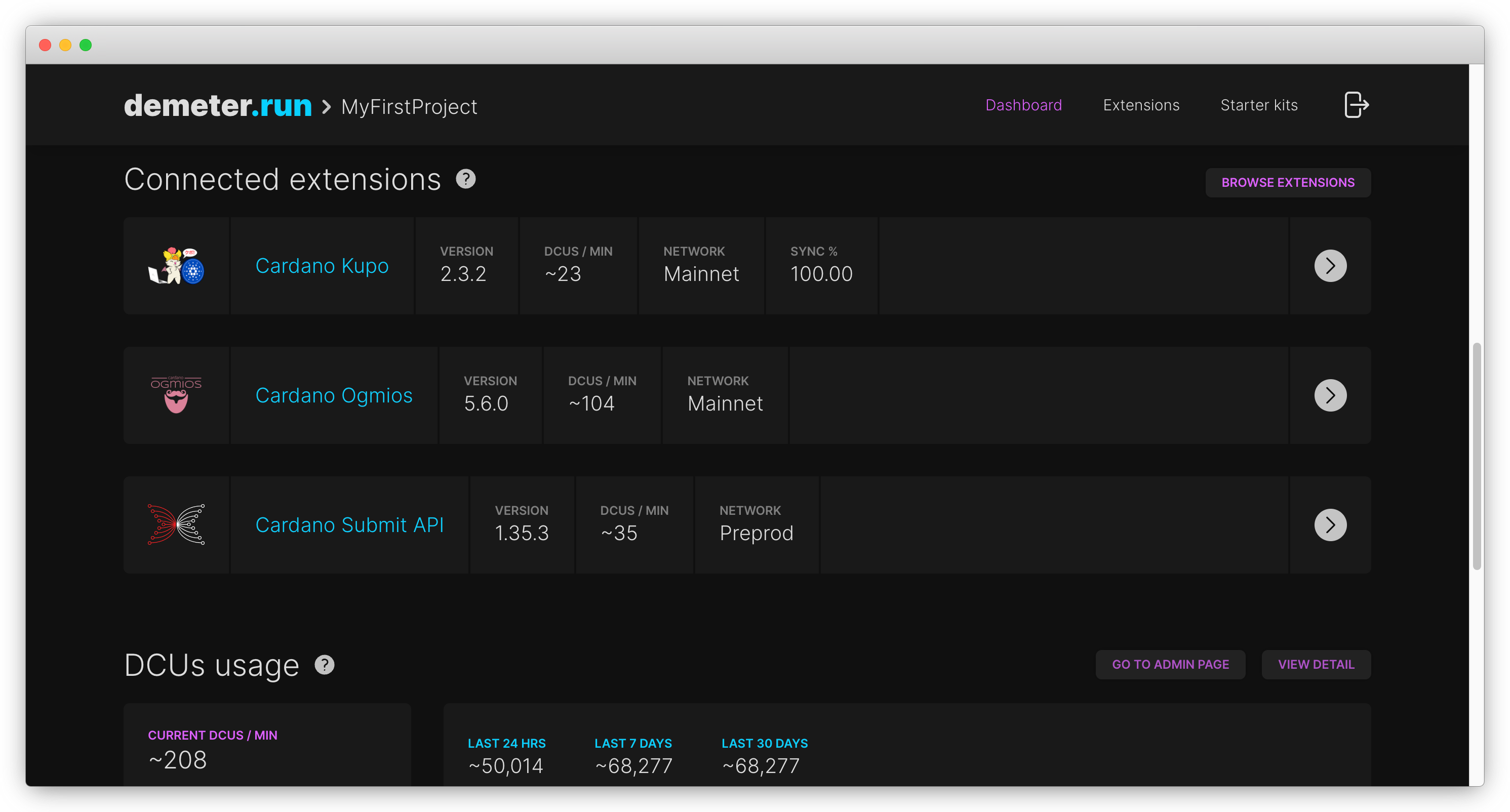
Task: Click the Cardano Ogmios logo icon
Action: pyautogui.click(x=176, y=395)
